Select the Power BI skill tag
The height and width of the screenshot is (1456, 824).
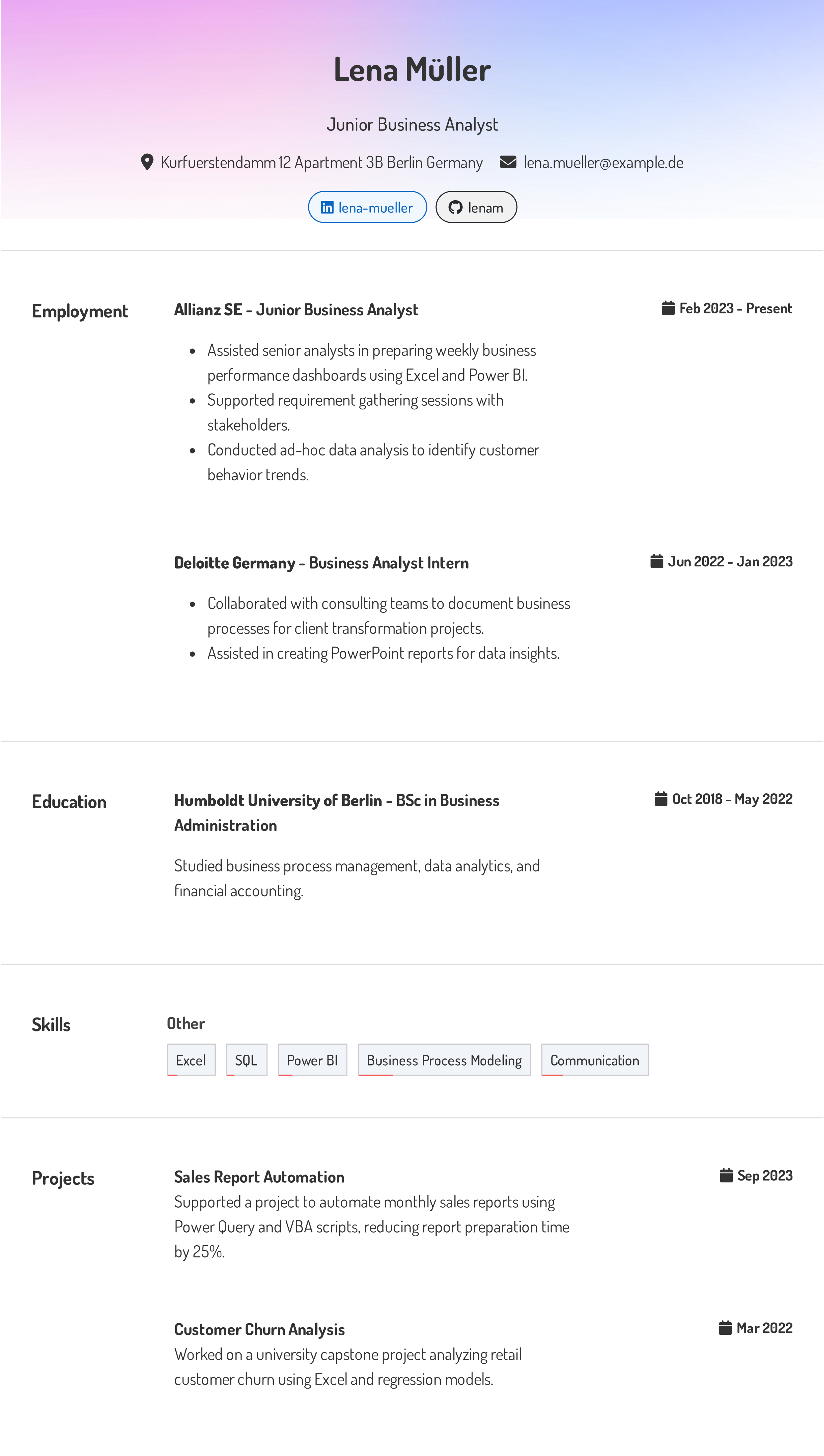click(312, 1060)
